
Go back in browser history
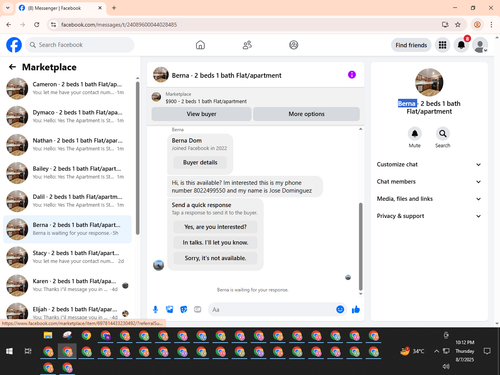9,25
